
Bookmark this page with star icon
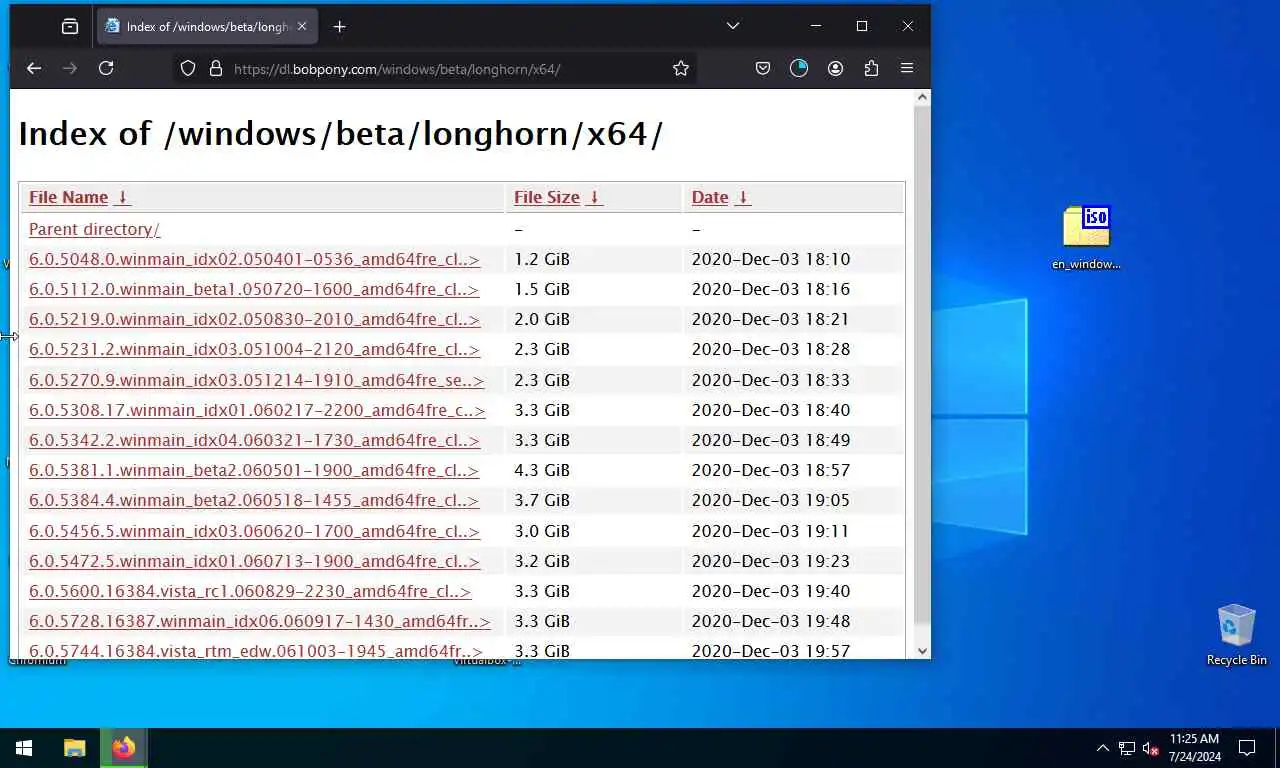[x=681, y=69]
